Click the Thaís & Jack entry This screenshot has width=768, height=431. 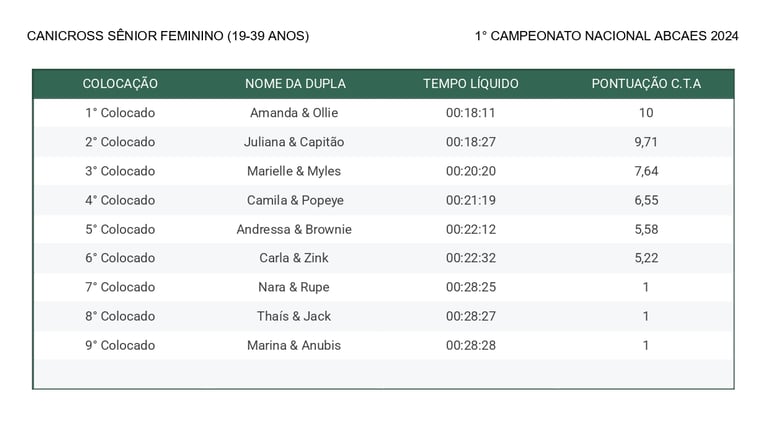[294, 316]
